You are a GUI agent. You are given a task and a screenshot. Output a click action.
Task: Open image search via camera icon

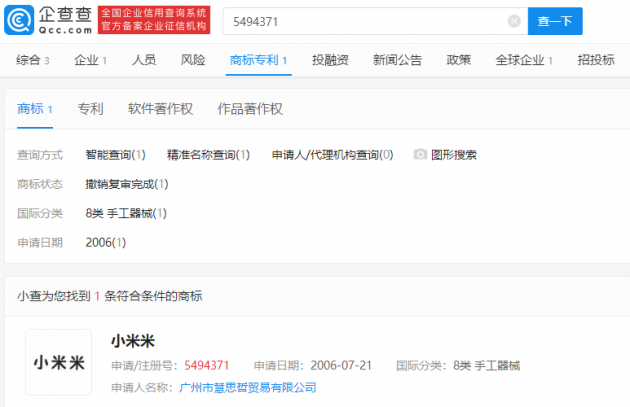coord(420,154)
